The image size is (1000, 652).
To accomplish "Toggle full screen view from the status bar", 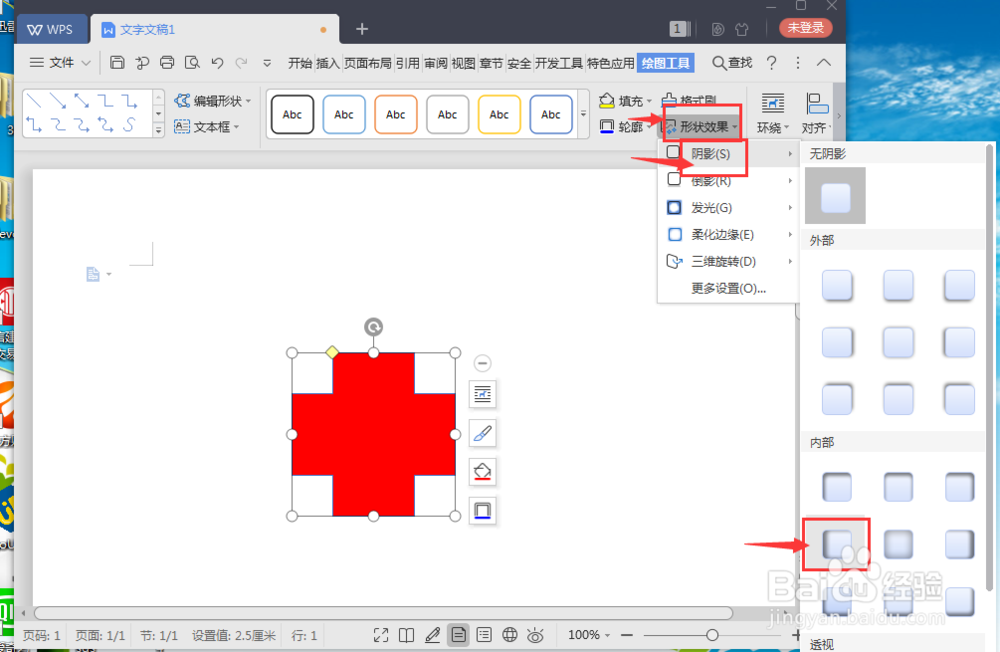I will 381,634.
